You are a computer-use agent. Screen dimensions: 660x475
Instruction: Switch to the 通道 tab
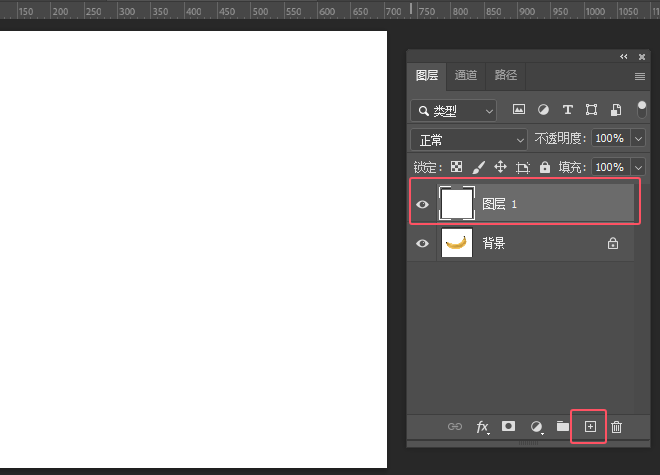coord(466,75)
